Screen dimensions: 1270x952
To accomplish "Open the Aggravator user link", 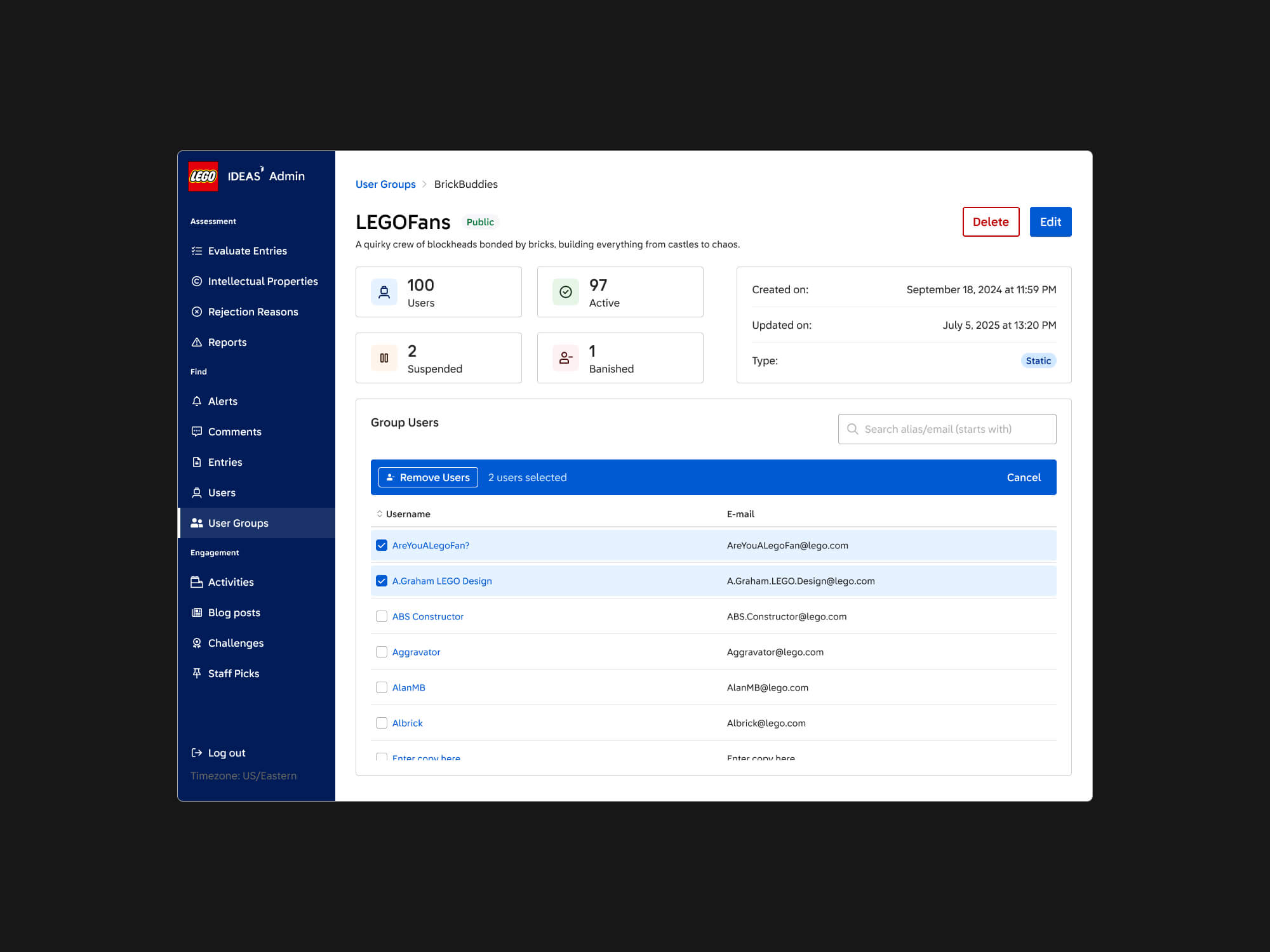I will tap(416, 652).
